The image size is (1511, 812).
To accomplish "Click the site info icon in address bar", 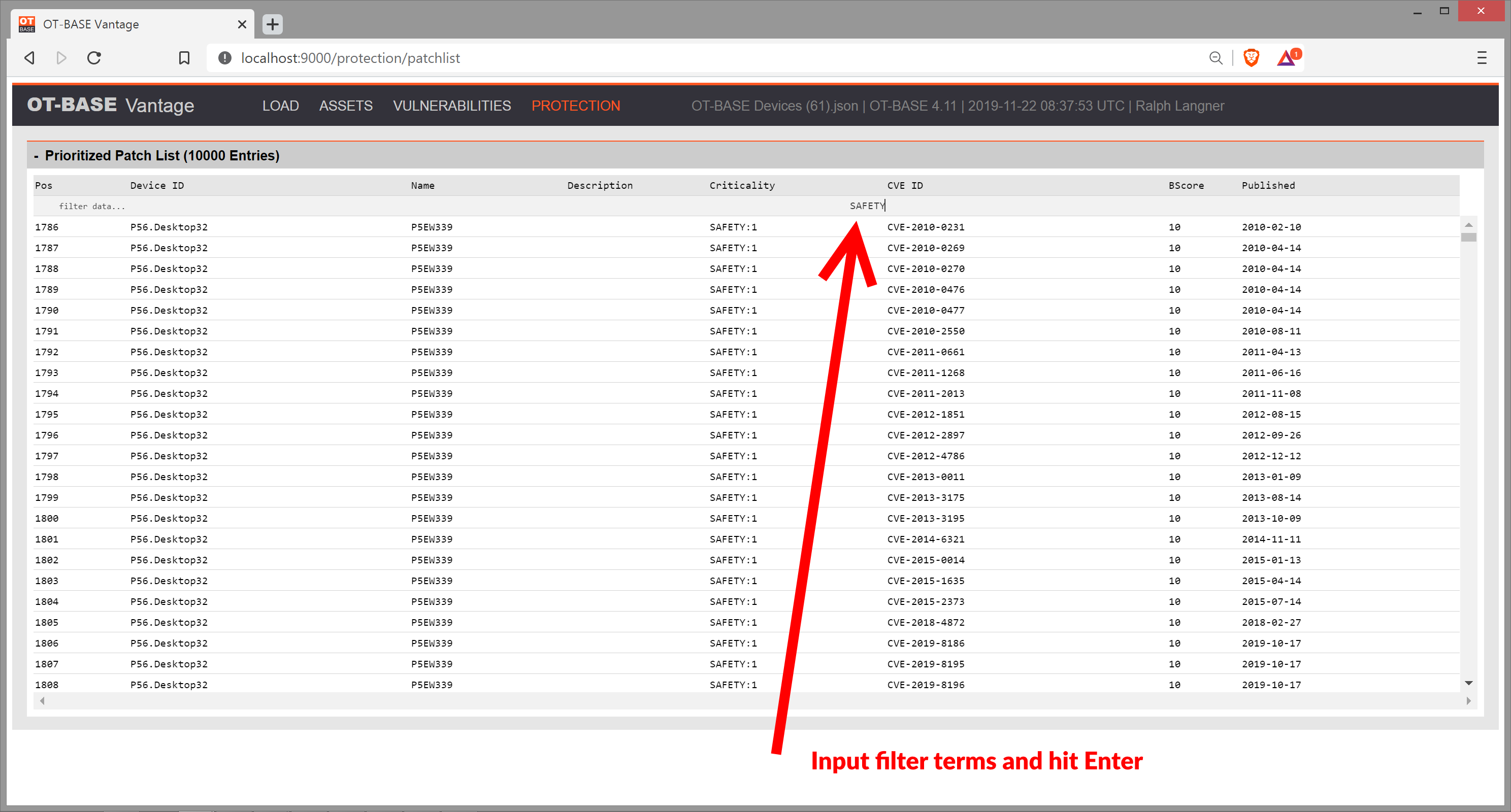I will pyautogui.click(x=224, y=58).
